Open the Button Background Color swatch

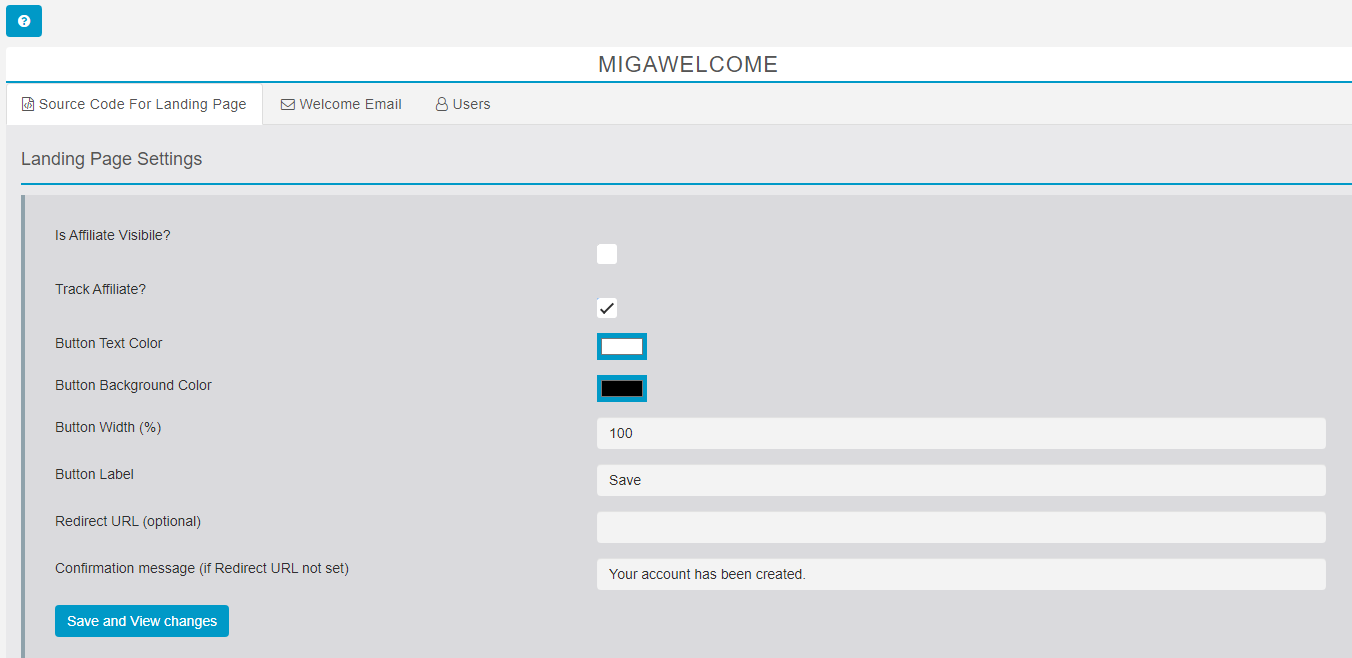click(622, 388)
